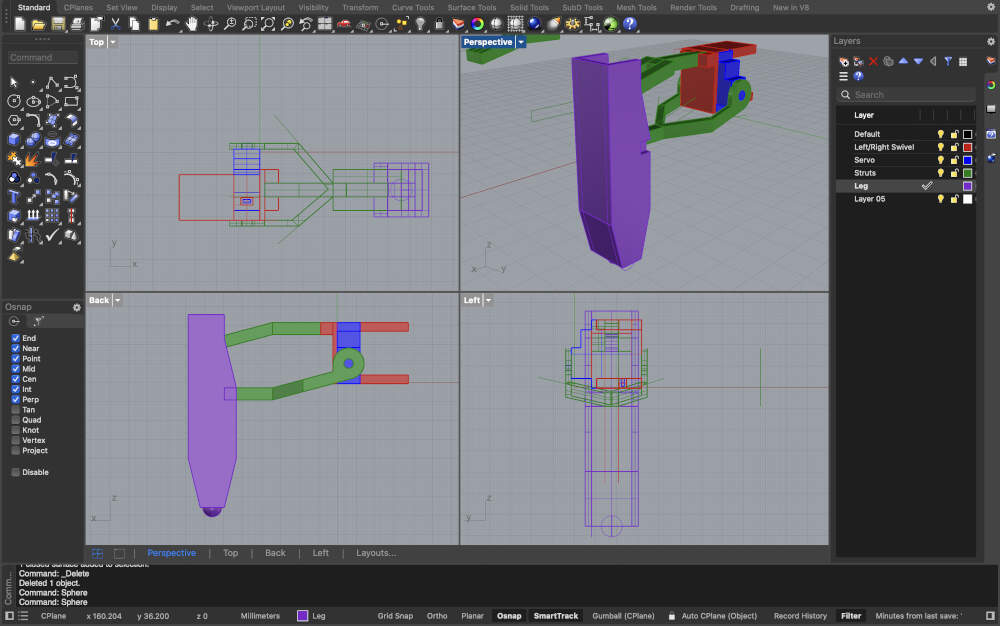This screenshot has width=1000, height=626.
Task: Click the Explode tool icon in sidebar
Action: (31, 159)
